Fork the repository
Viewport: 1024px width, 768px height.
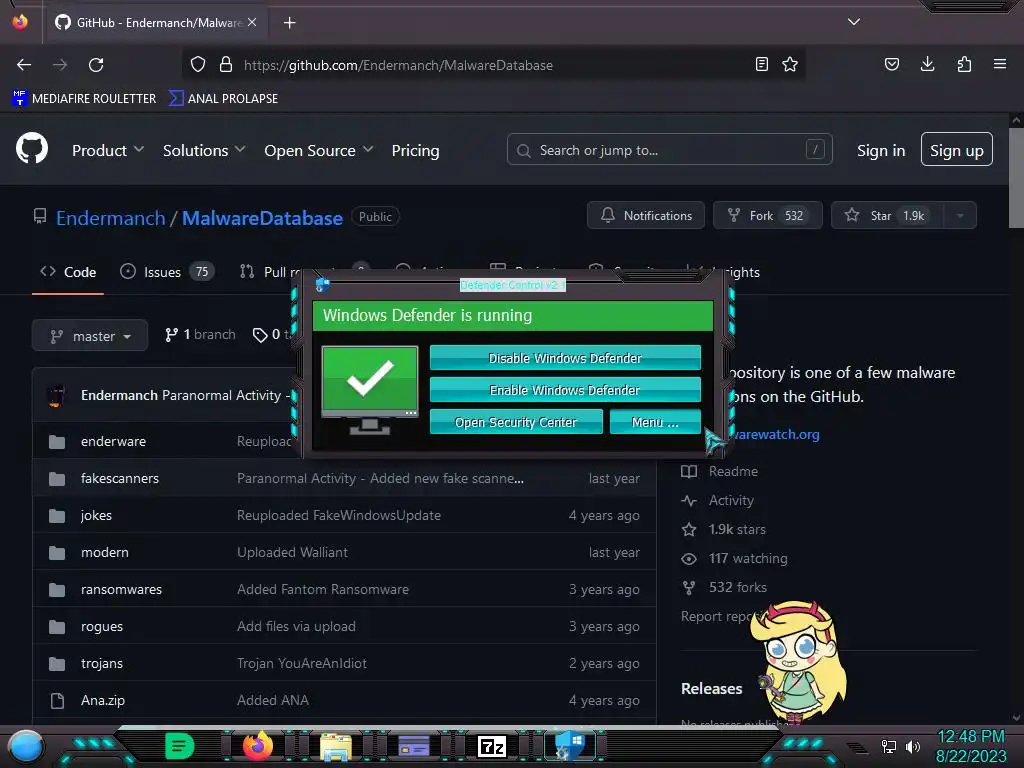[767, 215]
